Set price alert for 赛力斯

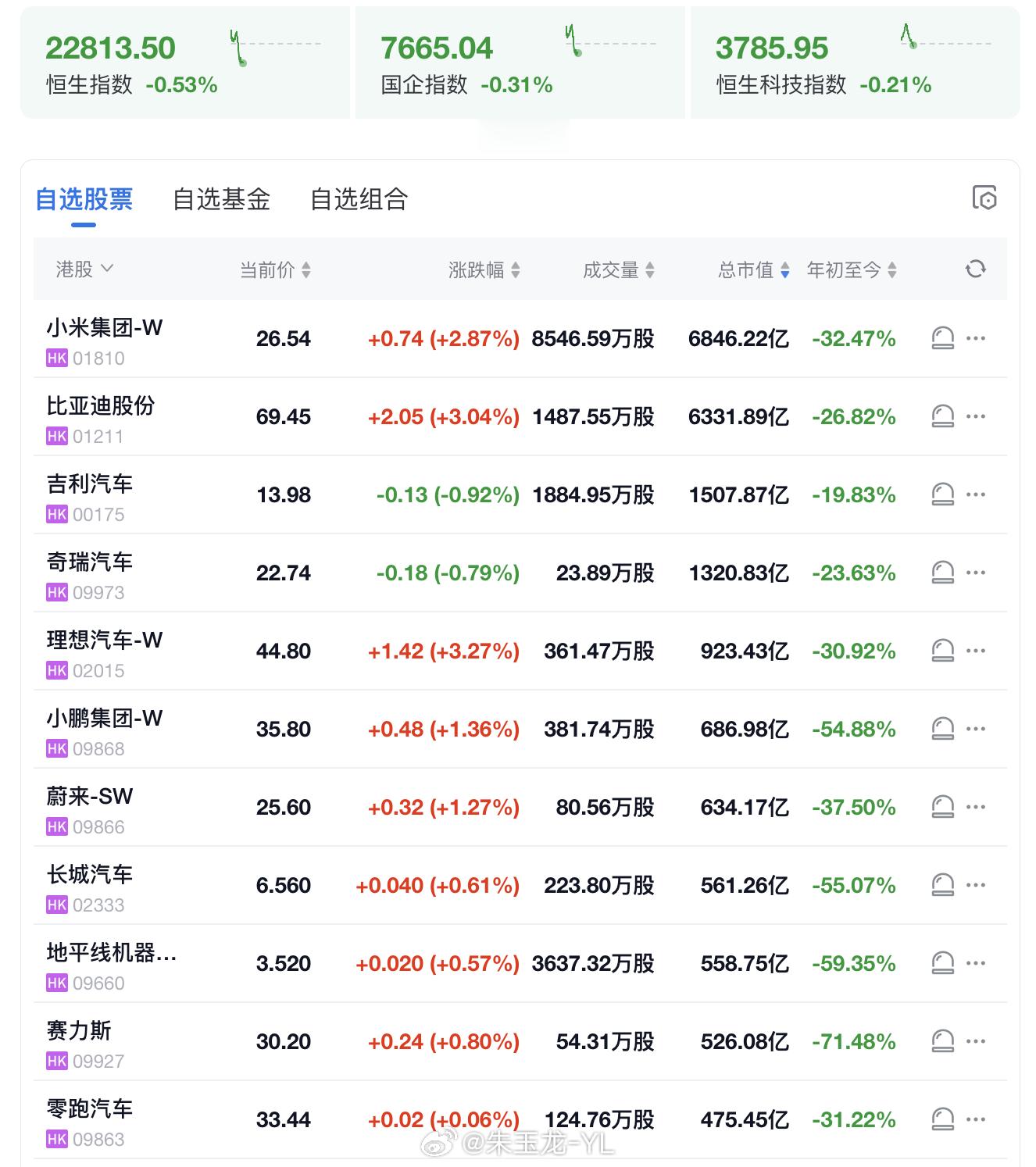point(943,1041)
